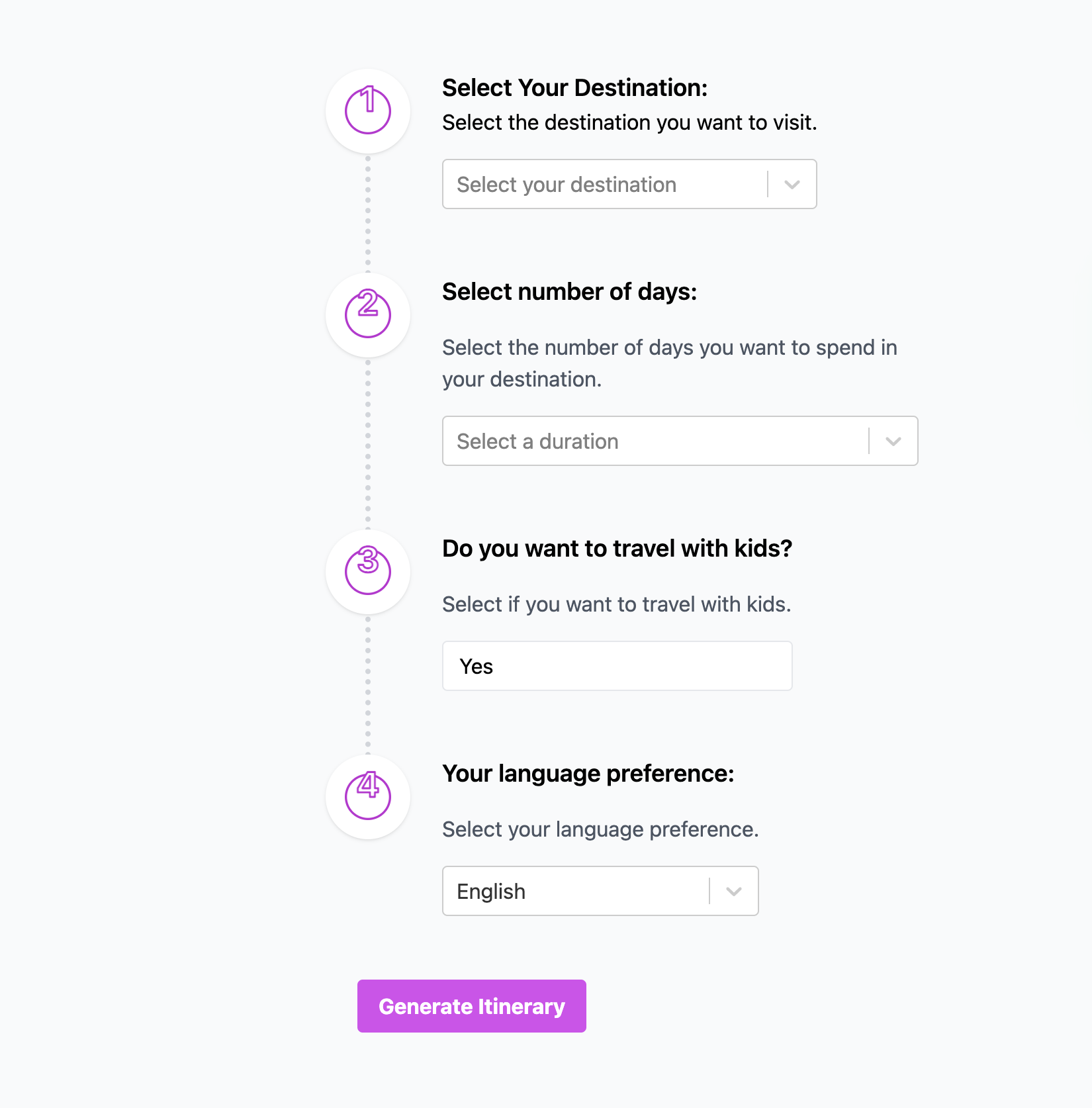Viewport: 1092px width, 1108px height.
Task: Expand the destination dropdown chevron
Action: click(792, 185)
